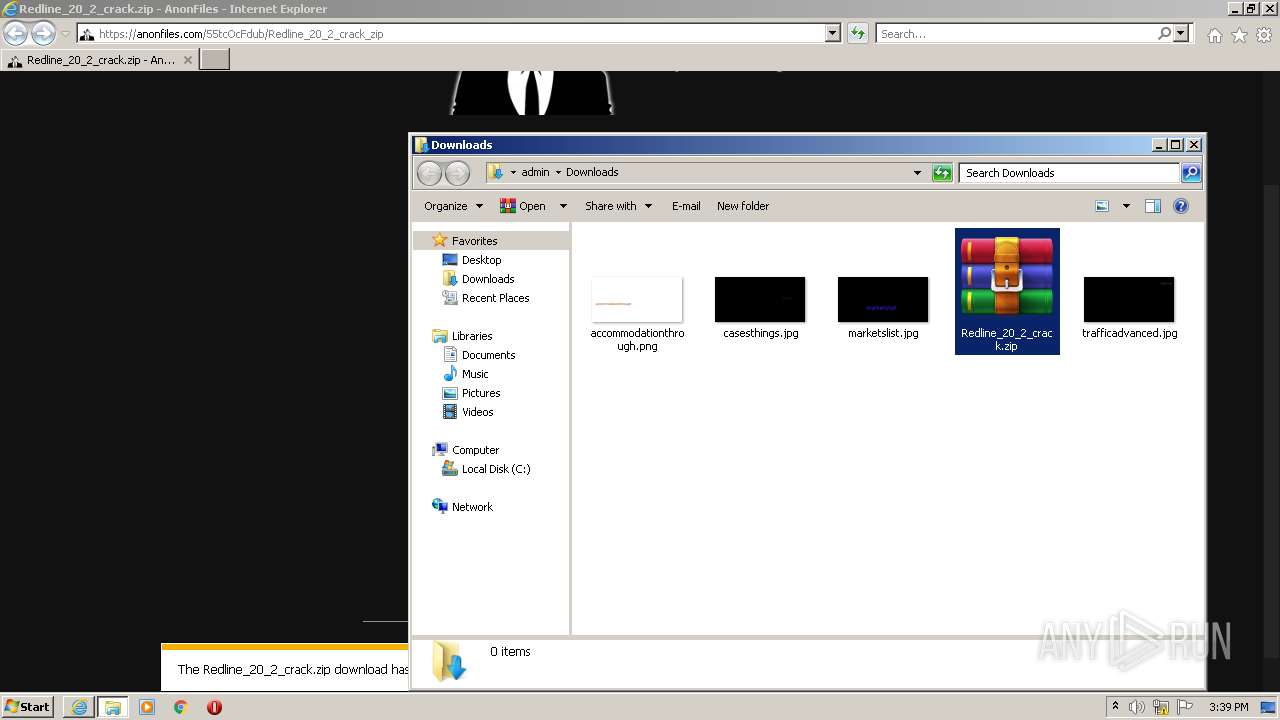1280x720 pixels.
Task: Open Internet Explorer from the taskbar
Action: [x=79, y=707]
